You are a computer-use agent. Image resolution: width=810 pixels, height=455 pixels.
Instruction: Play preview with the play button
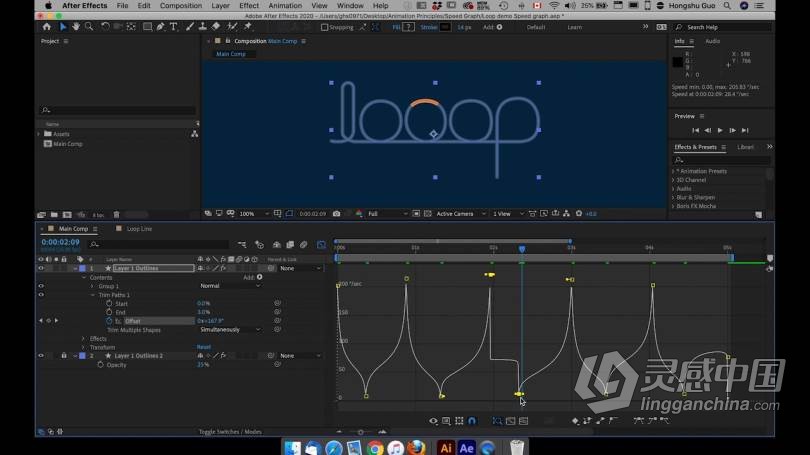point(720,131)
